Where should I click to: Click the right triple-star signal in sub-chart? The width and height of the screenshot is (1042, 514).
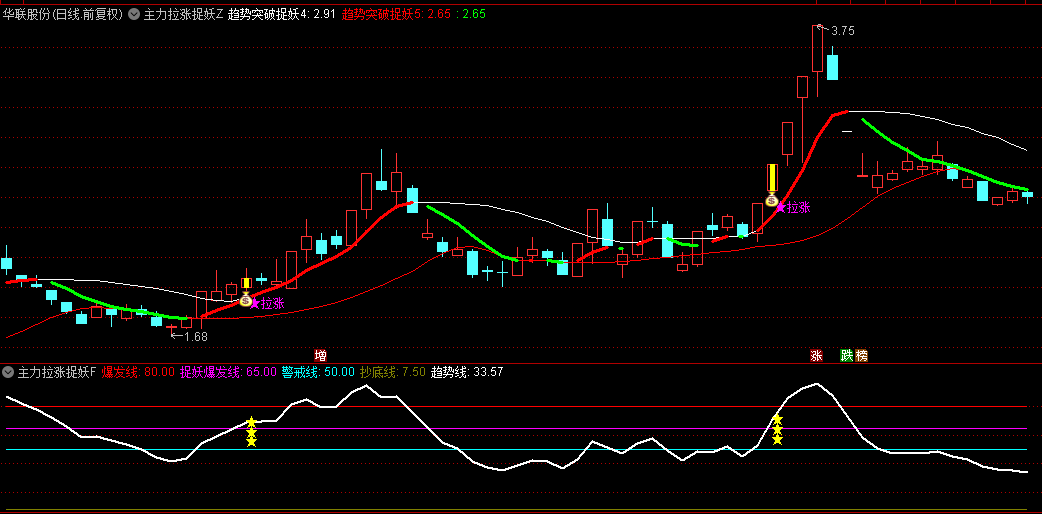[777, 430]
